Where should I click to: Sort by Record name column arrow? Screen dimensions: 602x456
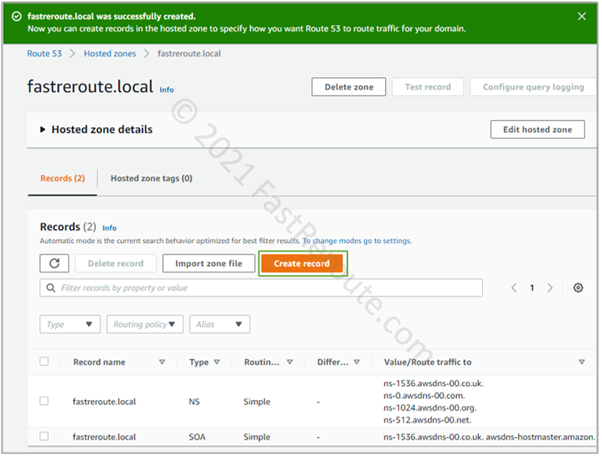(x=162, y=362)
